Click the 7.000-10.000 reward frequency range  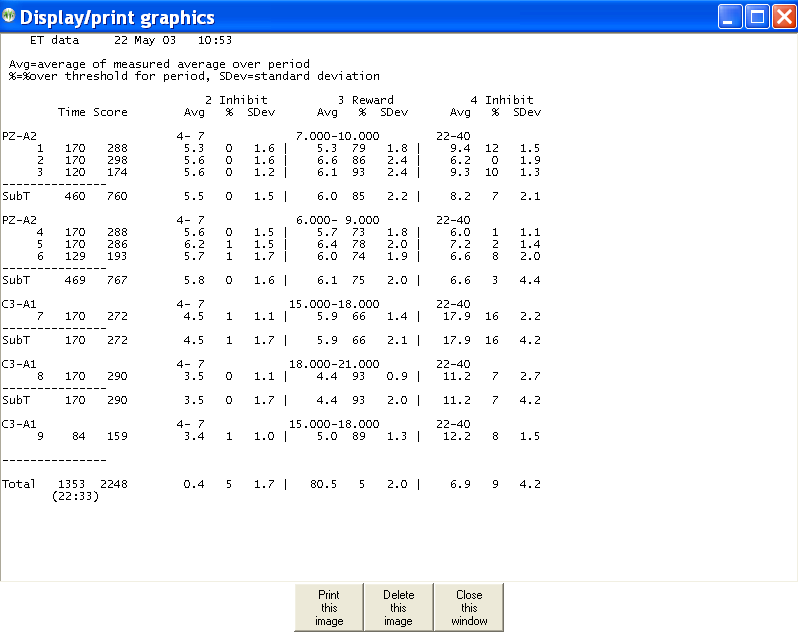pos(337,135)
